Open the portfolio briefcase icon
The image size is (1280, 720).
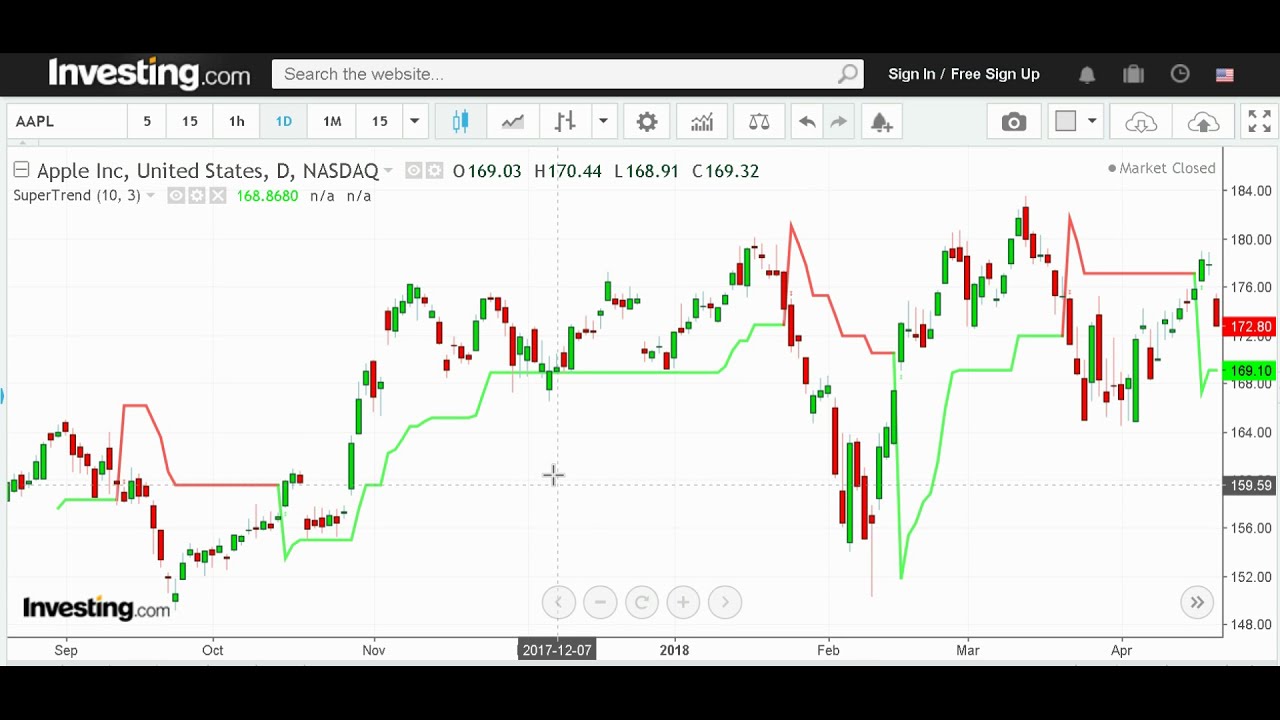(1133, 75)
